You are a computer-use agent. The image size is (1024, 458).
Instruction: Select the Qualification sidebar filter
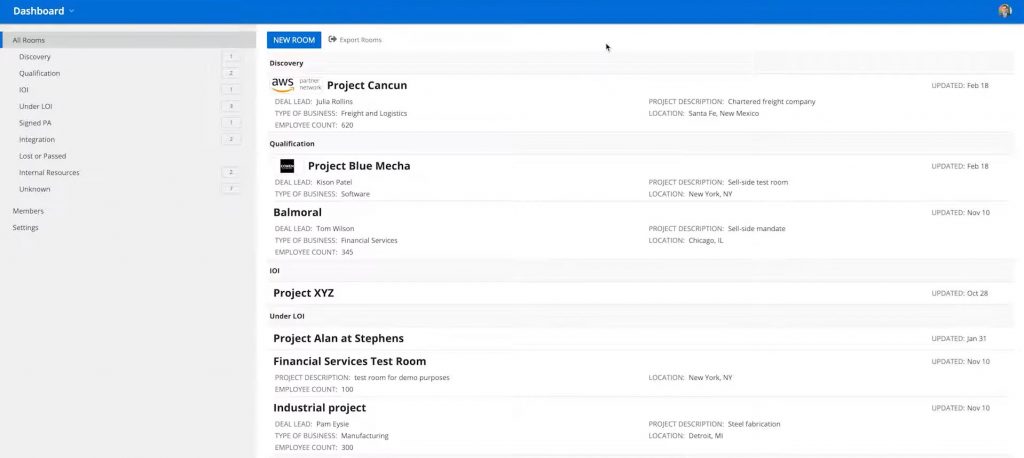pyautogui.click(x=39, y=73)
